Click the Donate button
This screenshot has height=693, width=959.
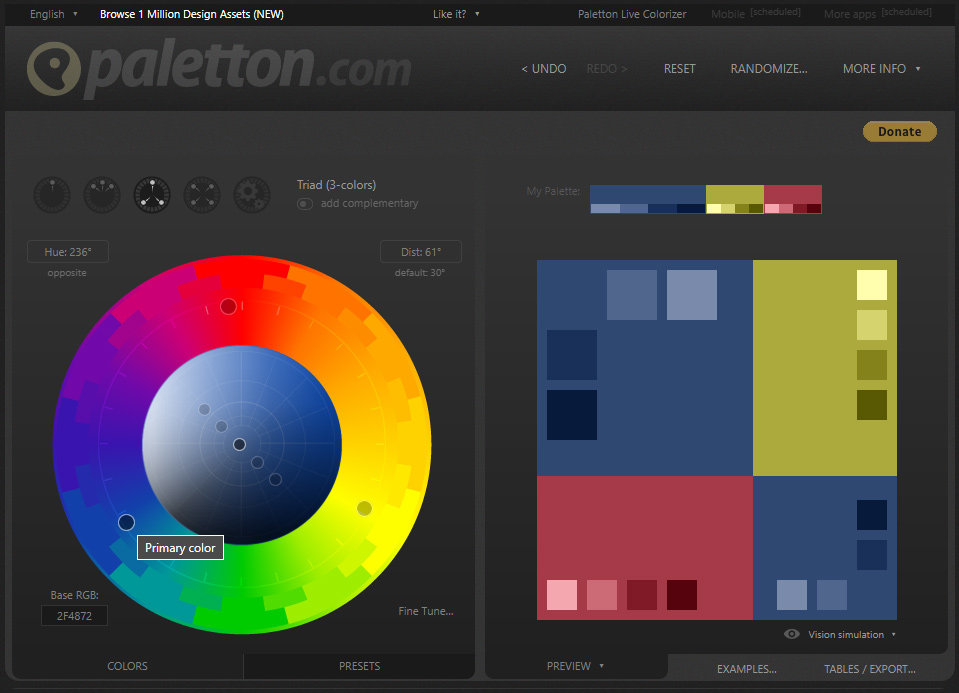(900, 132)
